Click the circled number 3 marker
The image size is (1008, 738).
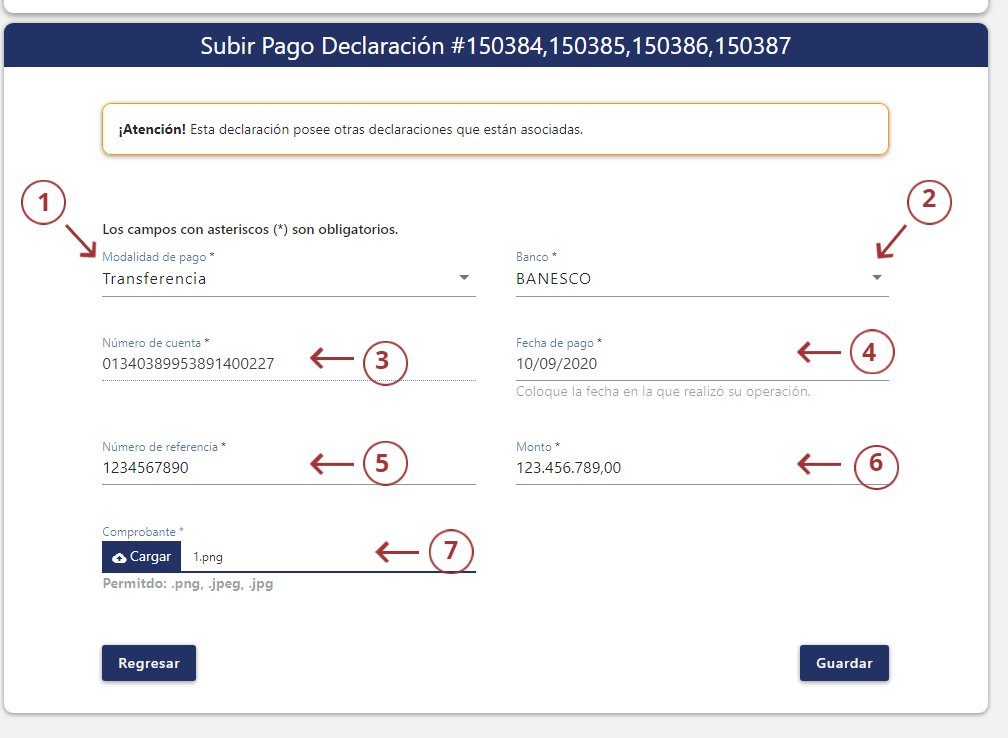[384, 360]
